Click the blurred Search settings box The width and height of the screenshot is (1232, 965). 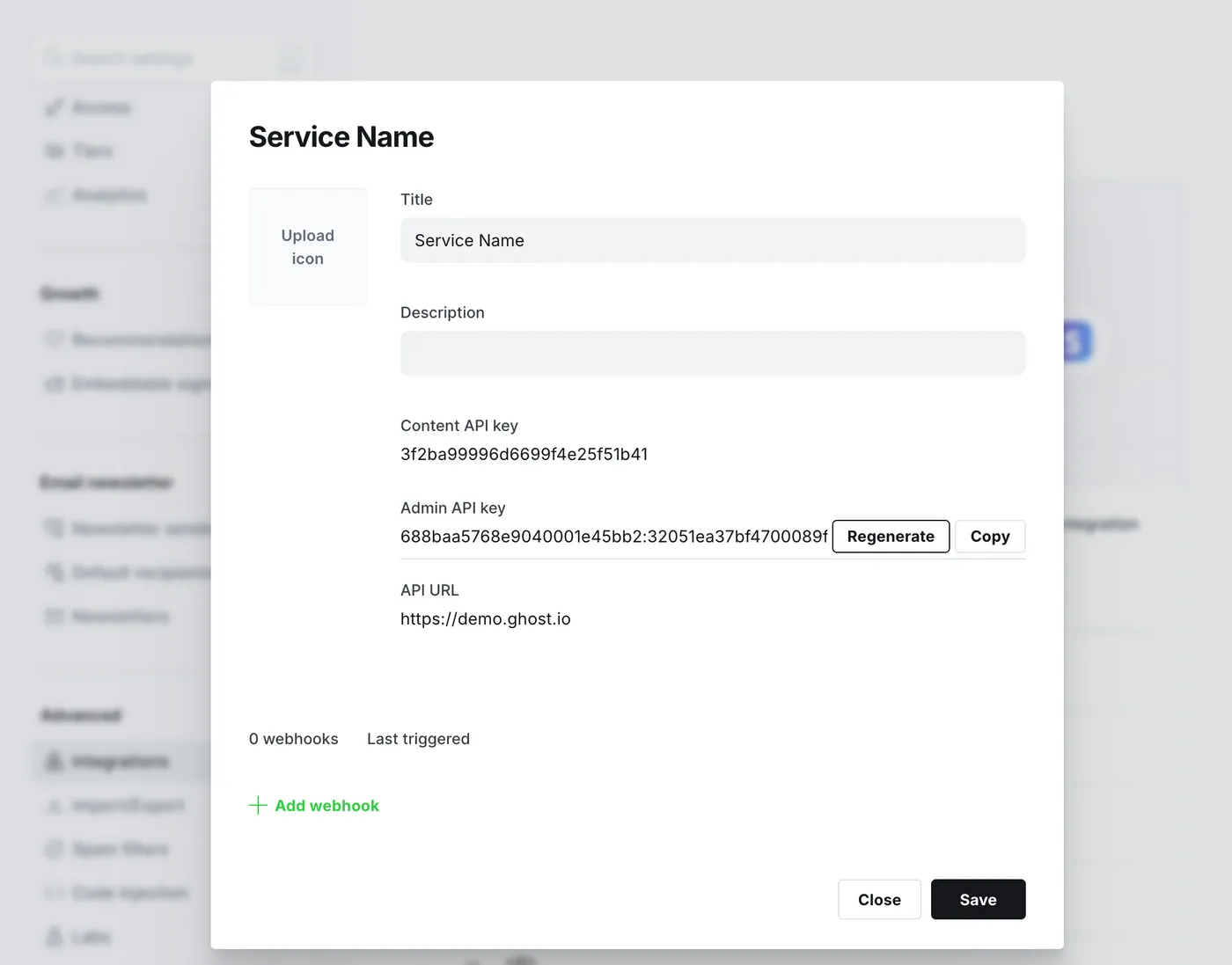coord(174,59)
